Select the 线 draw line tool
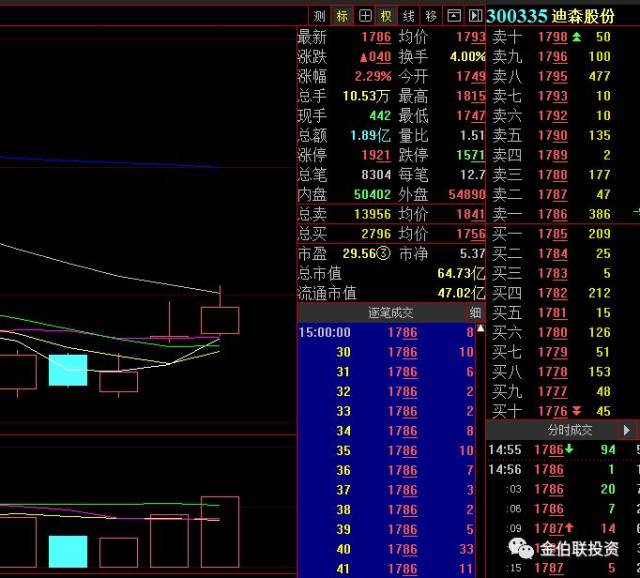640x578 pixels. point(409,16)
